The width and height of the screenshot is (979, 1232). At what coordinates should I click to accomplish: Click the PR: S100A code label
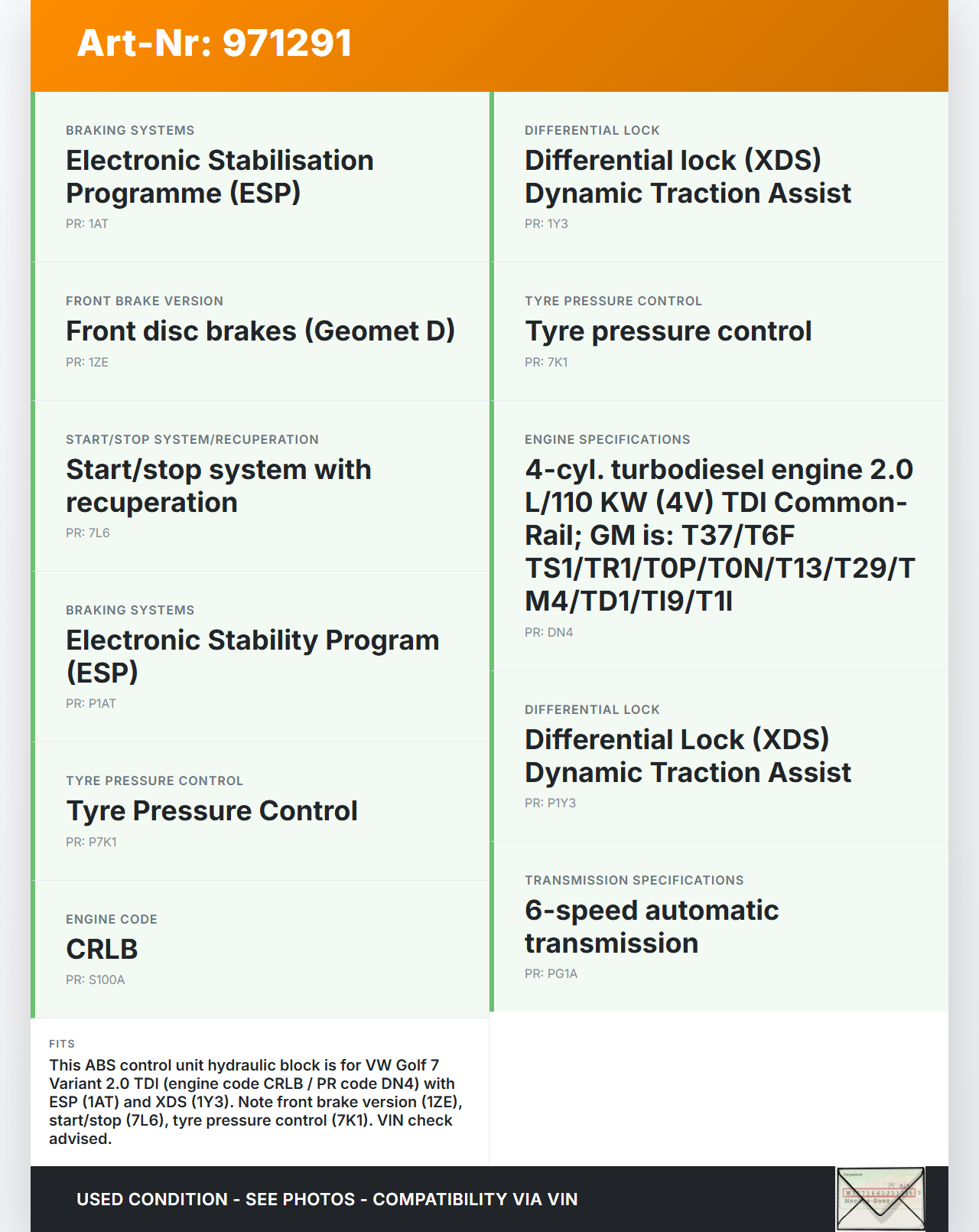pos(95,980)
